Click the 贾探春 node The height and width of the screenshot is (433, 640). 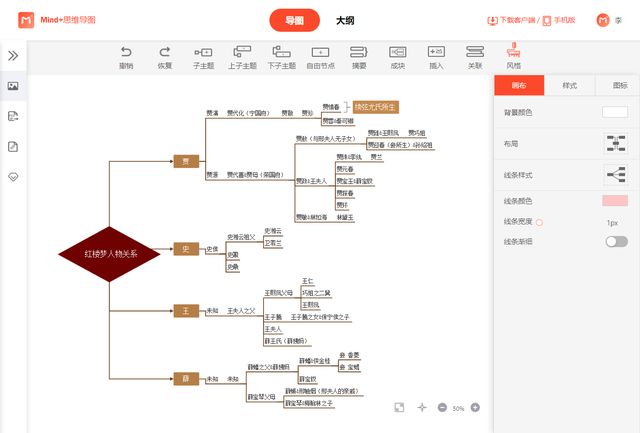click(345, 193)
